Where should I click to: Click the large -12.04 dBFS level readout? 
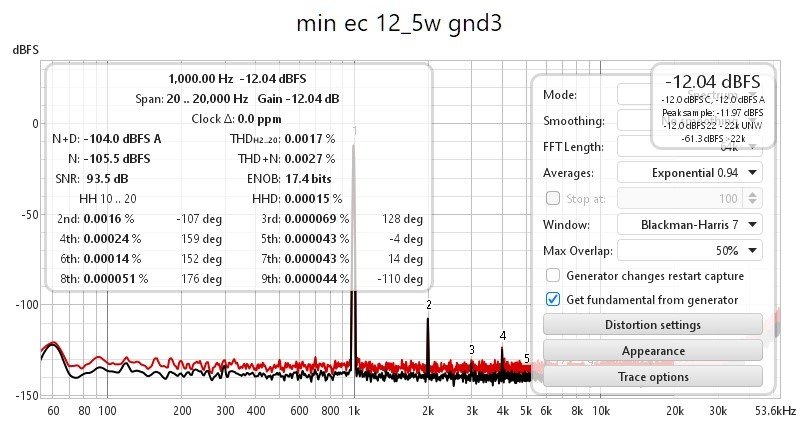pos(713,82)
